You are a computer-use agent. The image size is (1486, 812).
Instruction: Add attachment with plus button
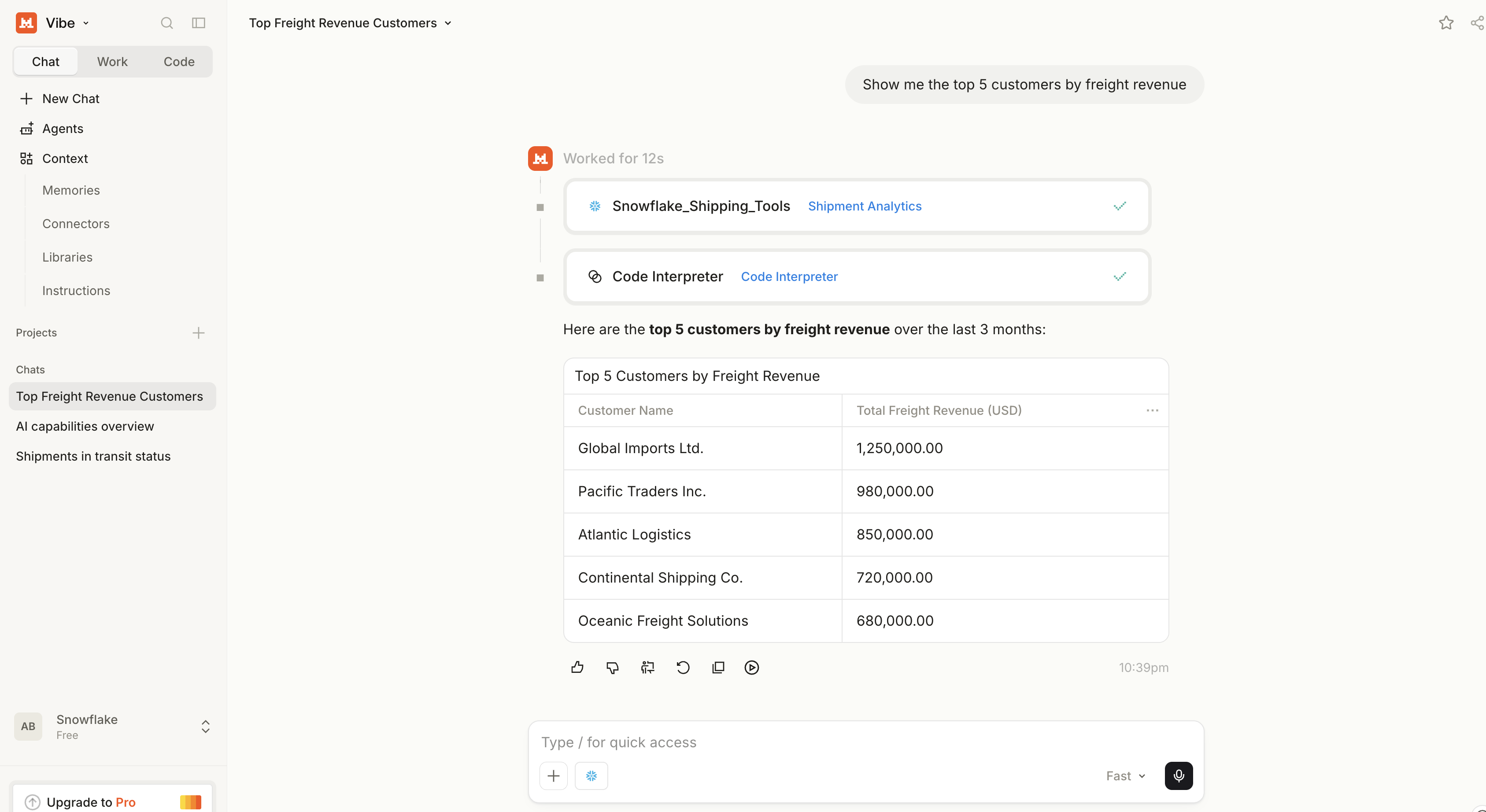point(553,775)
